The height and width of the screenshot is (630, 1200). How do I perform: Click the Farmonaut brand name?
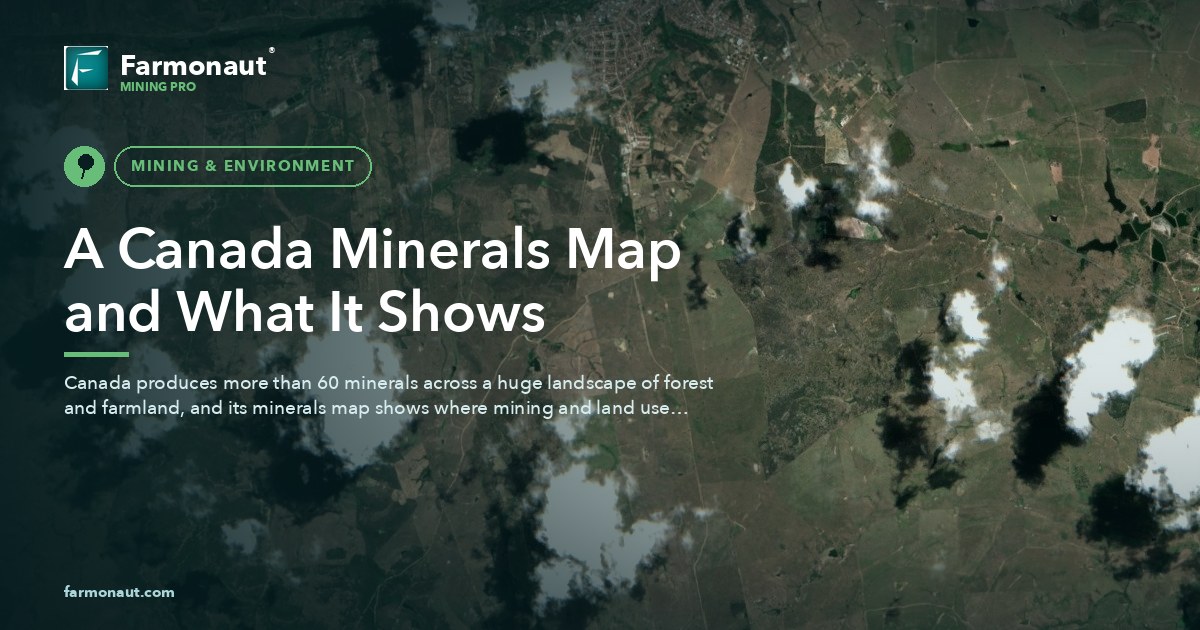(194, 66)
